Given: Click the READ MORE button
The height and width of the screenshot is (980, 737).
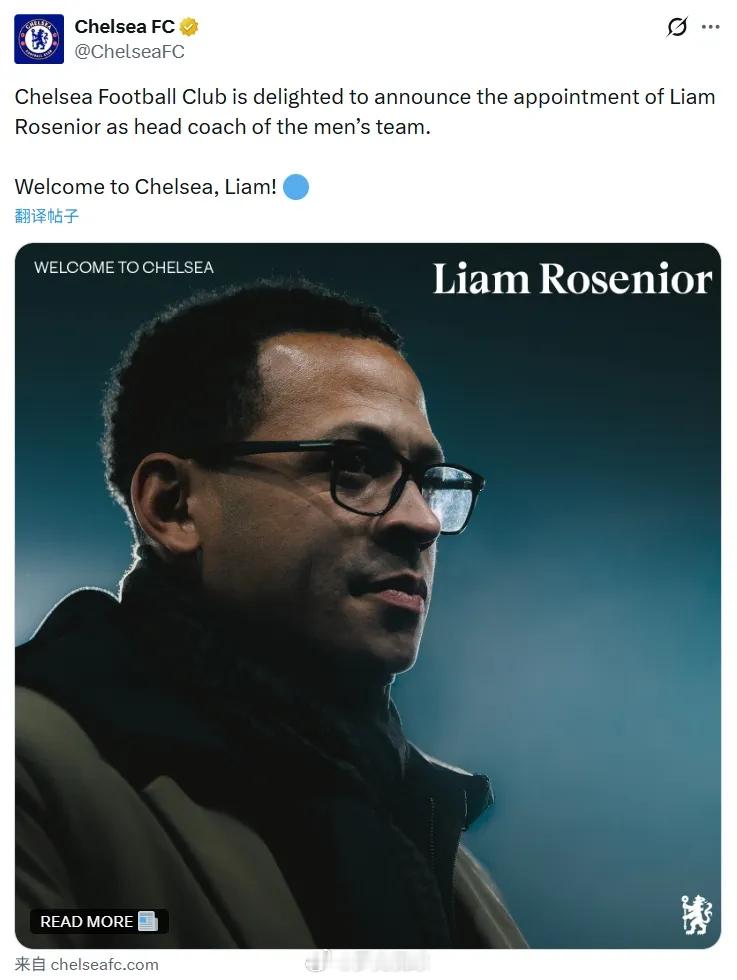Looking at the screenshot, I should coord(99,921).
